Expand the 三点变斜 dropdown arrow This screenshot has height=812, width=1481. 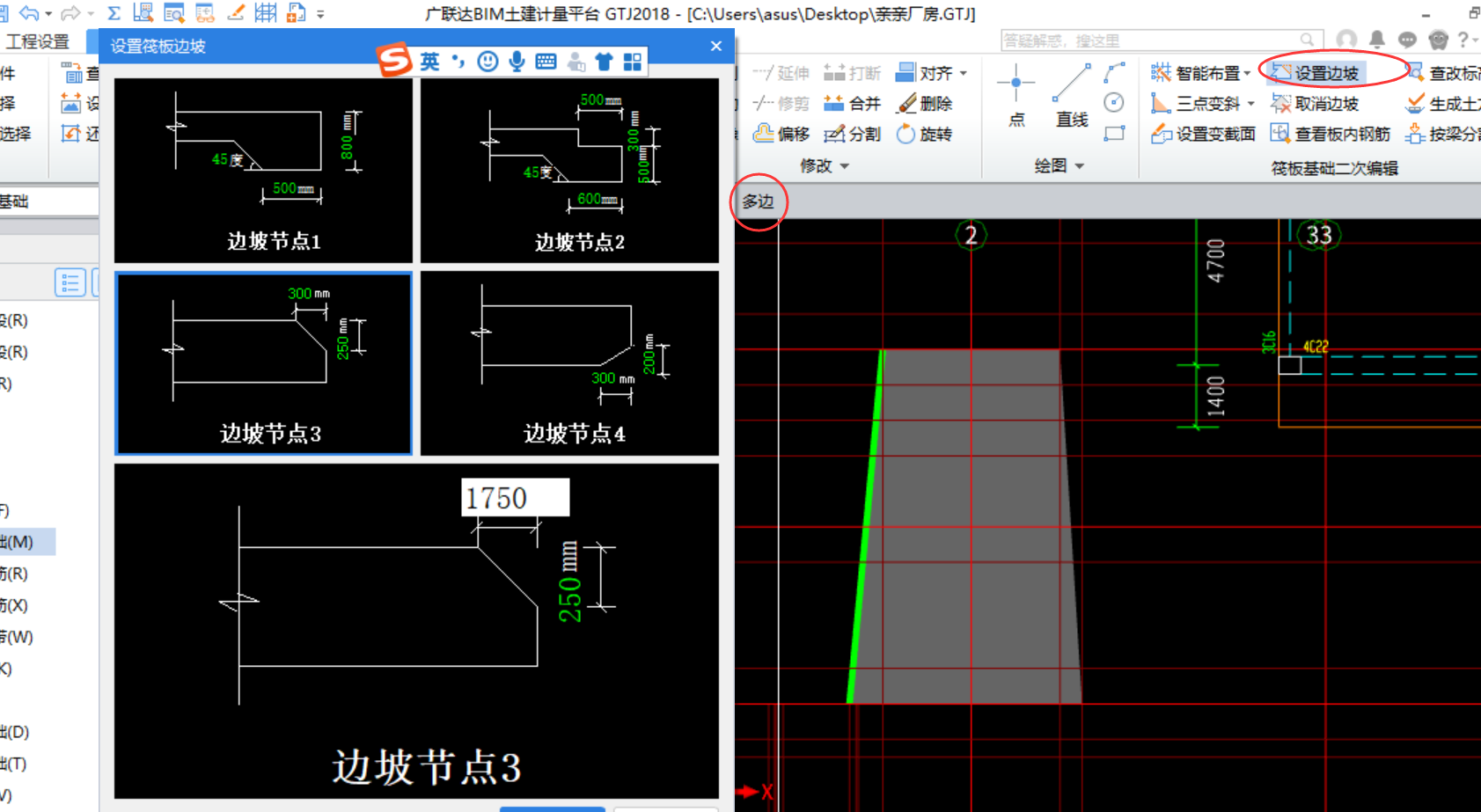tap(1251, 104)
